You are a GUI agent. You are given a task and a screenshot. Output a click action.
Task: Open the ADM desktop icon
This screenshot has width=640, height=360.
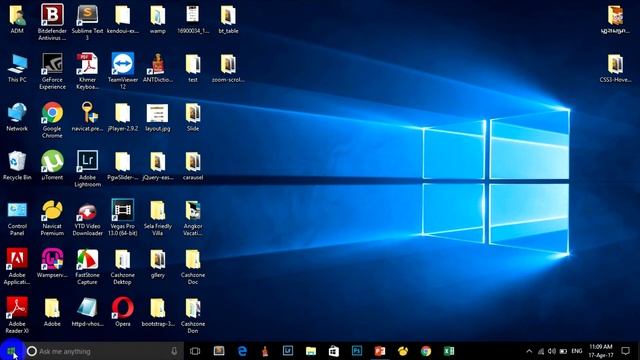tap(17, 19)
